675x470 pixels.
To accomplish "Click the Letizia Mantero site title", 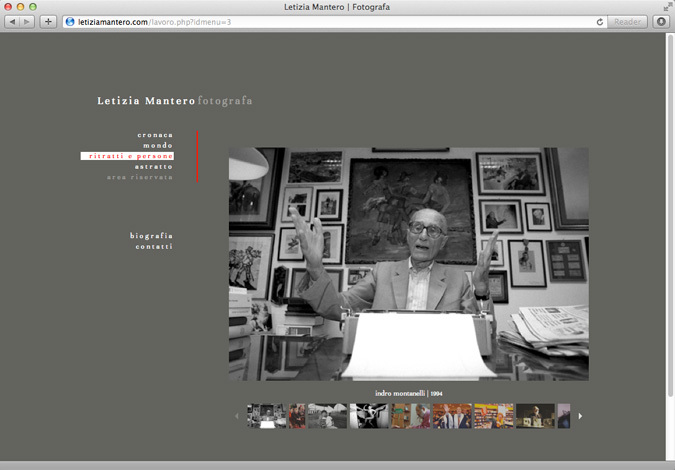I will (146, 101).
